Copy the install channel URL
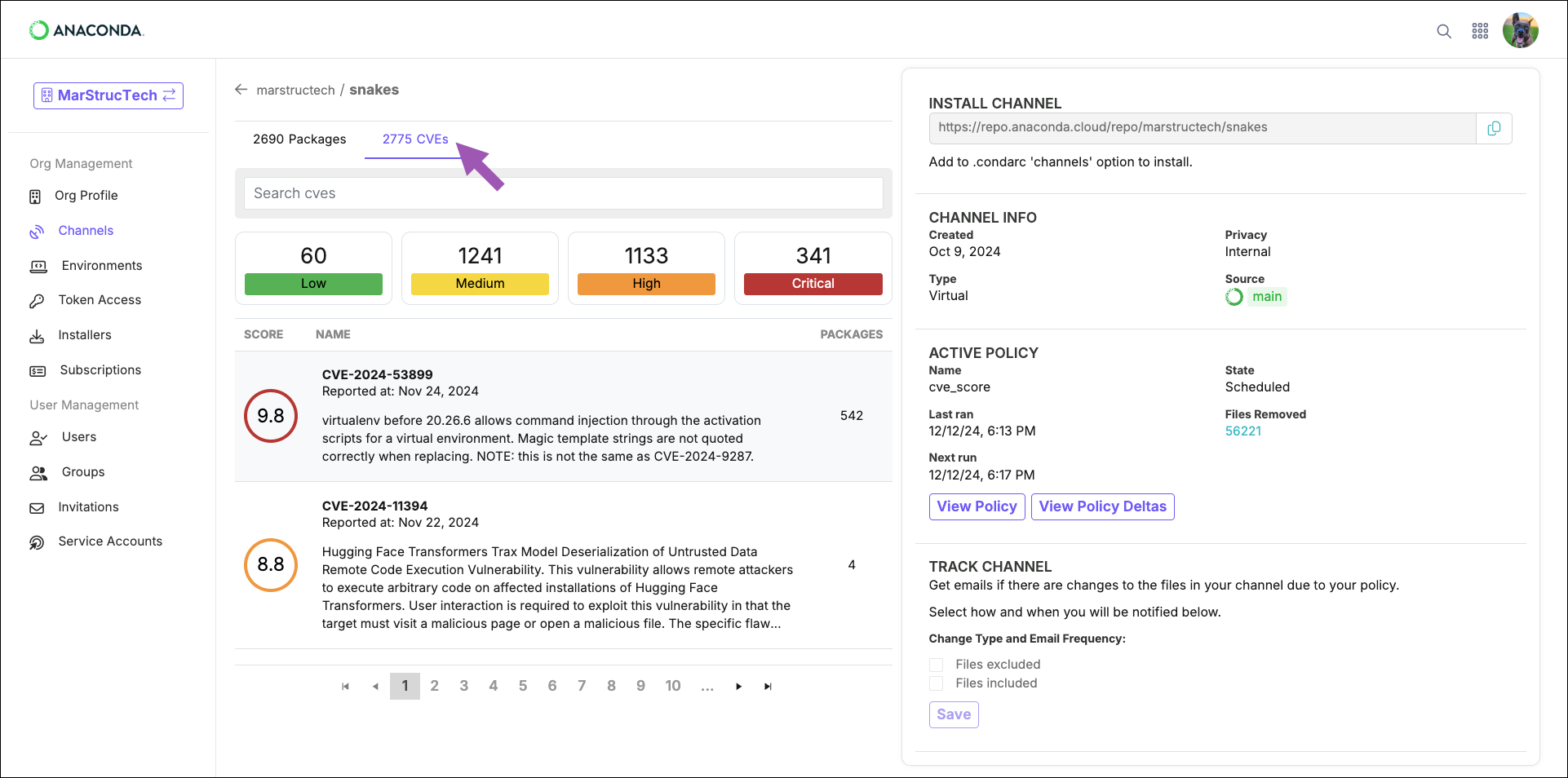The image size is (1568, 778). (1494, 128)
